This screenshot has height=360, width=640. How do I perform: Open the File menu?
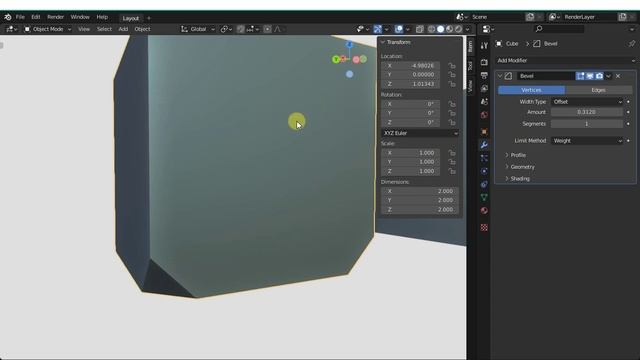(20, 17)
